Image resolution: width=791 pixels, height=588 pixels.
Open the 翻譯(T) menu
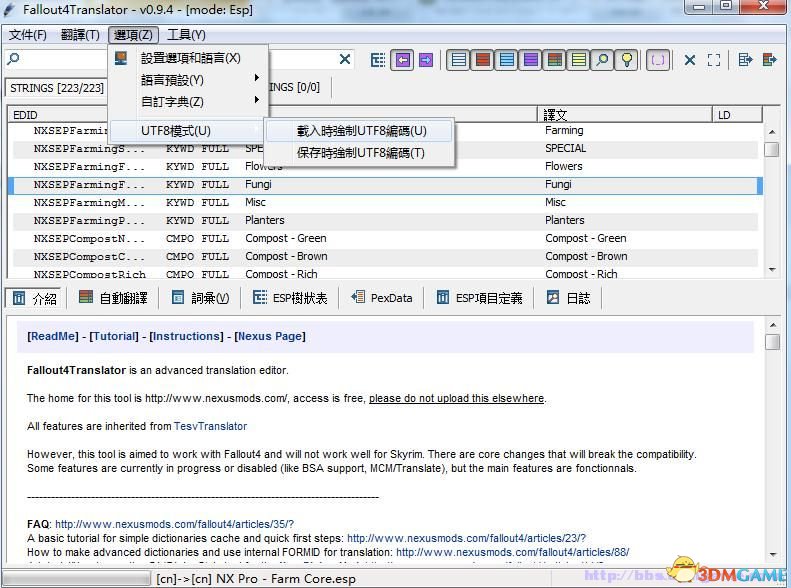pos(80,35)
